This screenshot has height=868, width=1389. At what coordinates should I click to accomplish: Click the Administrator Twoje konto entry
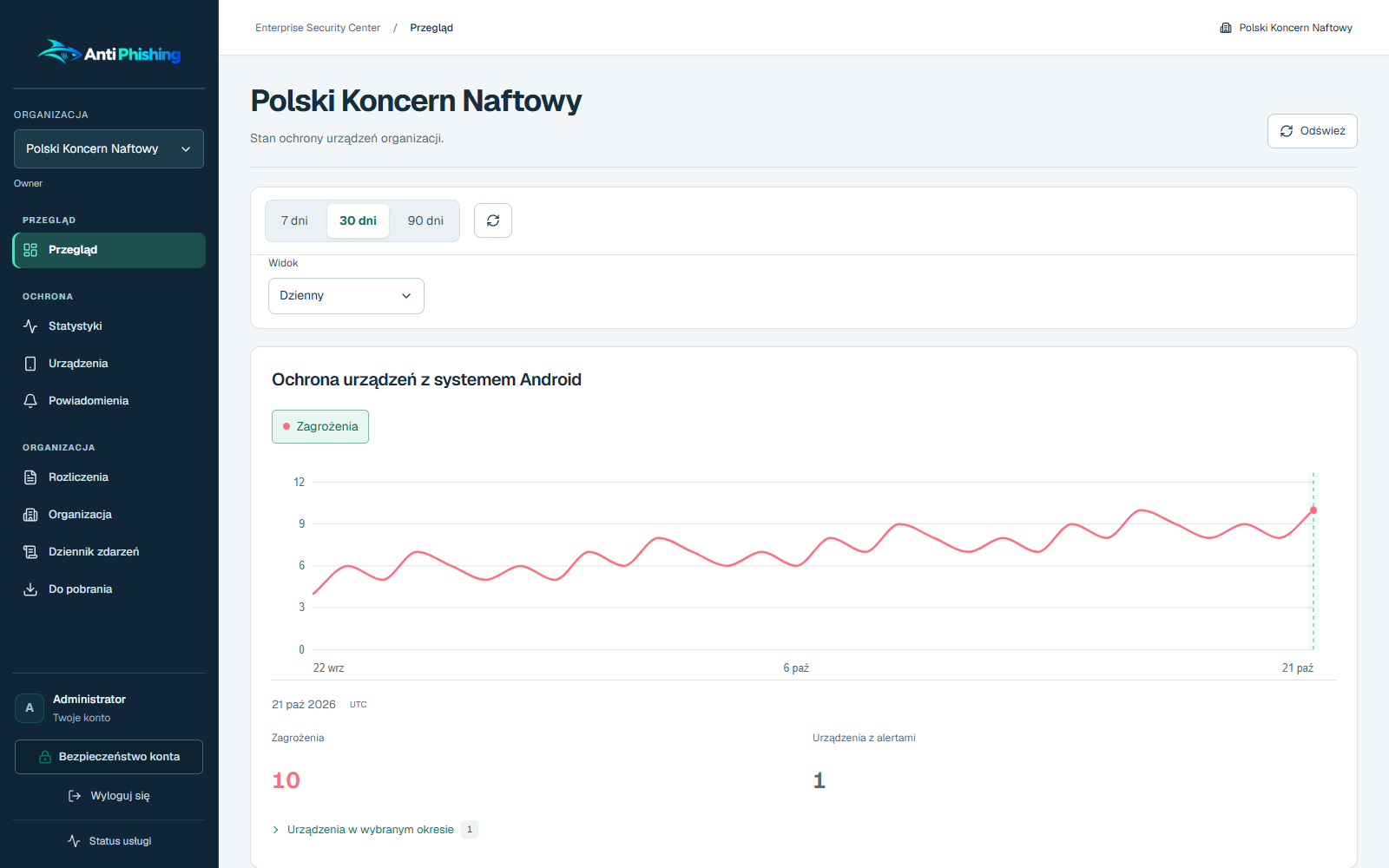109,708
